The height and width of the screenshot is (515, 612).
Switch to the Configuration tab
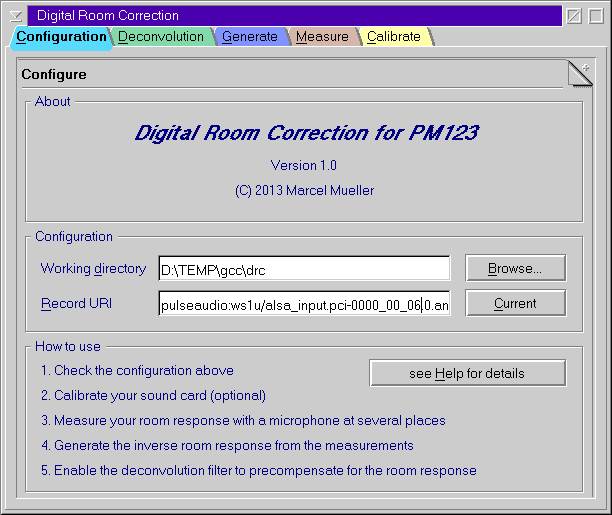(60, 37)
